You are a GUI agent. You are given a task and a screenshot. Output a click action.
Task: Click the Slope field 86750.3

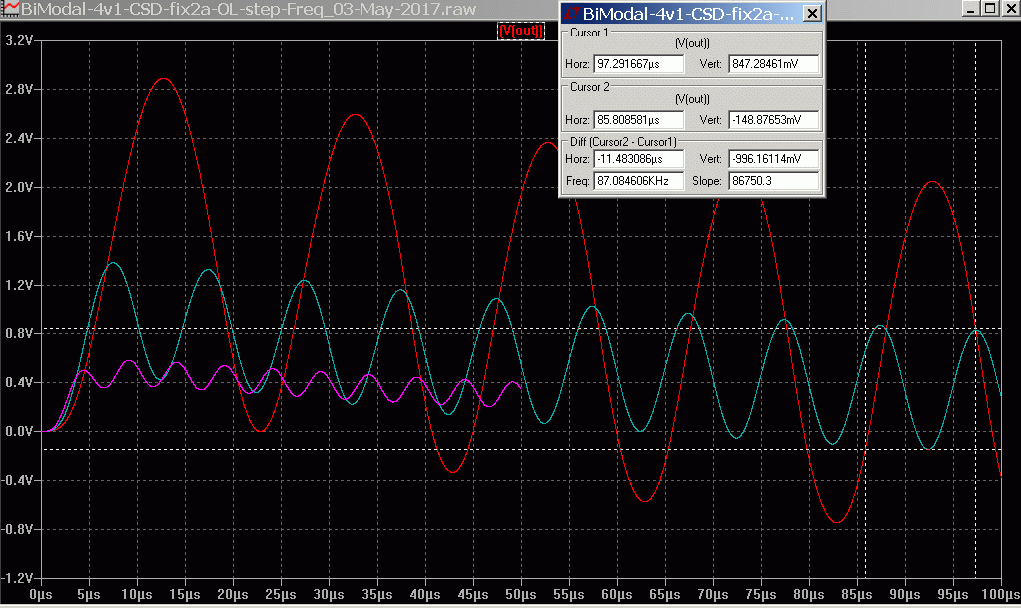click(x=774, y=181)
